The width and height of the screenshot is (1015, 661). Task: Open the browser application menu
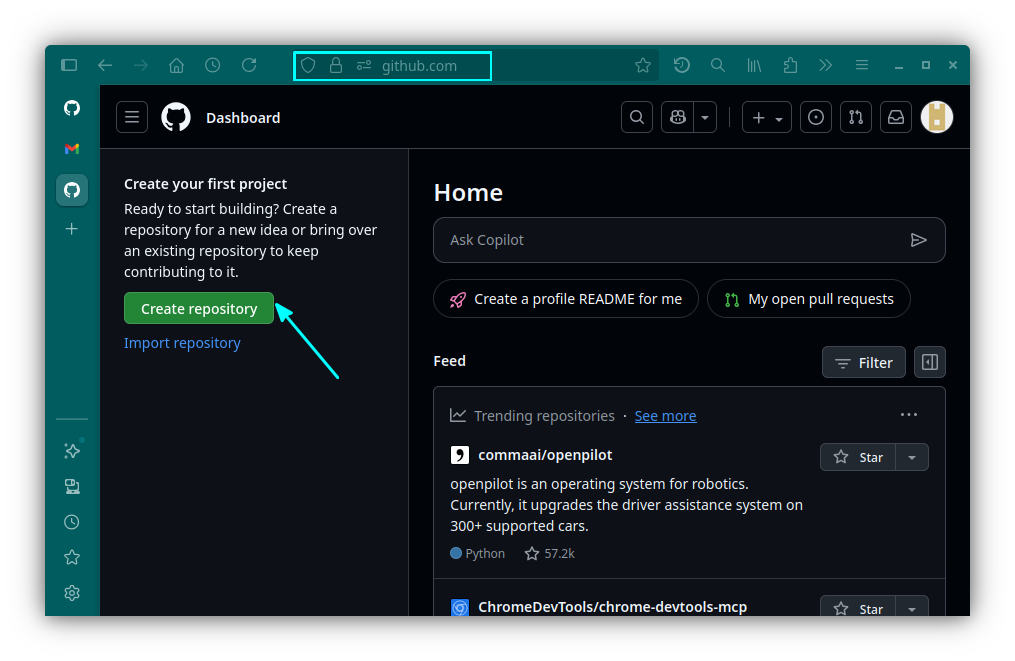coord(861,65)
